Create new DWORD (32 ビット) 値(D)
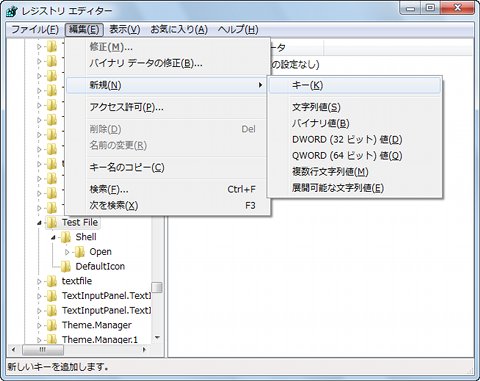Viewport: 480px width, 381px height. click(355, 139)
